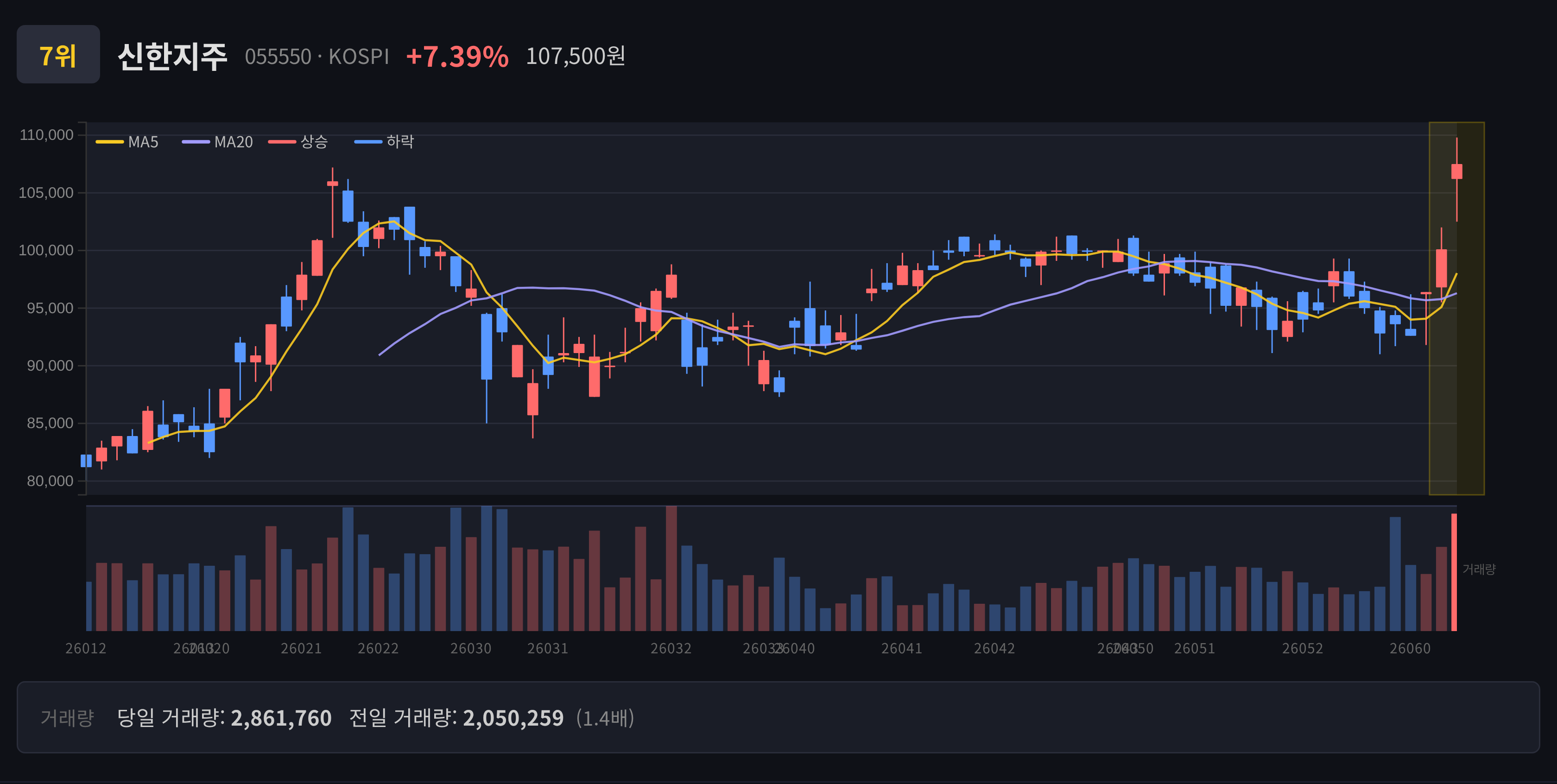Toggle the MA20 legend entry
Image resolution: width=1557 pixels, height=784 pixels.
(217, 142)
